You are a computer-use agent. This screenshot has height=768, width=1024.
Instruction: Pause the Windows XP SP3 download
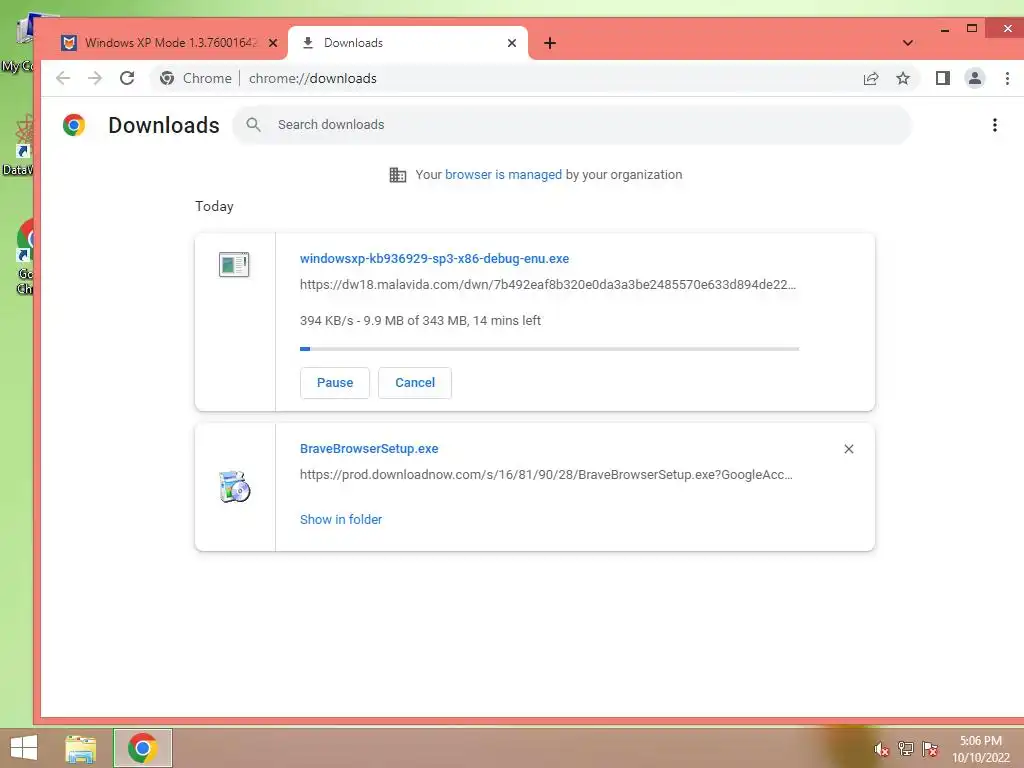pos(334,383)
